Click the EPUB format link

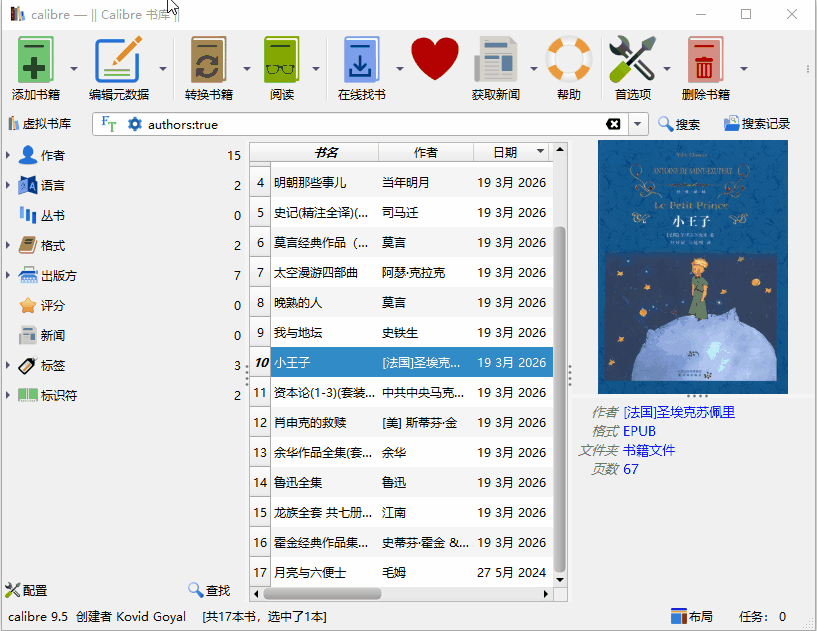[639, 431]
